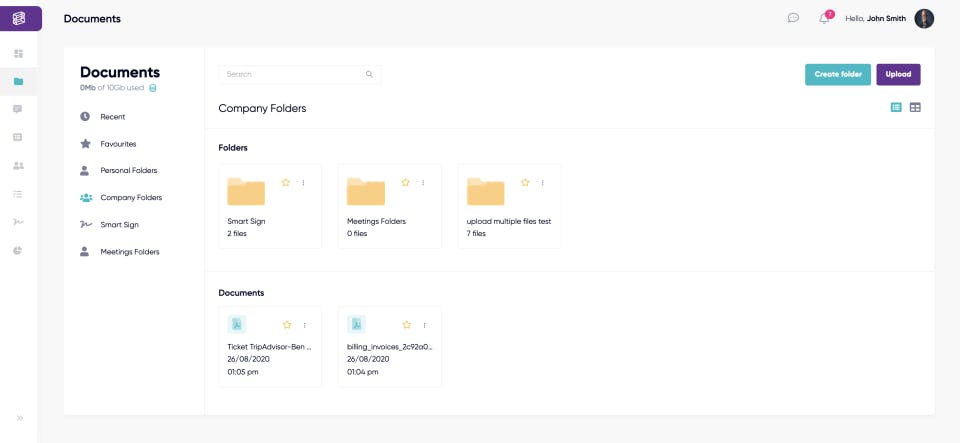Click the search magnifier icon
This screenshot has width=960, height=443.
[369, 74]
